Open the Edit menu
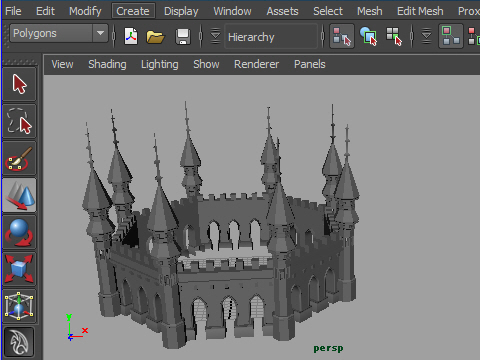 (45, 11)
